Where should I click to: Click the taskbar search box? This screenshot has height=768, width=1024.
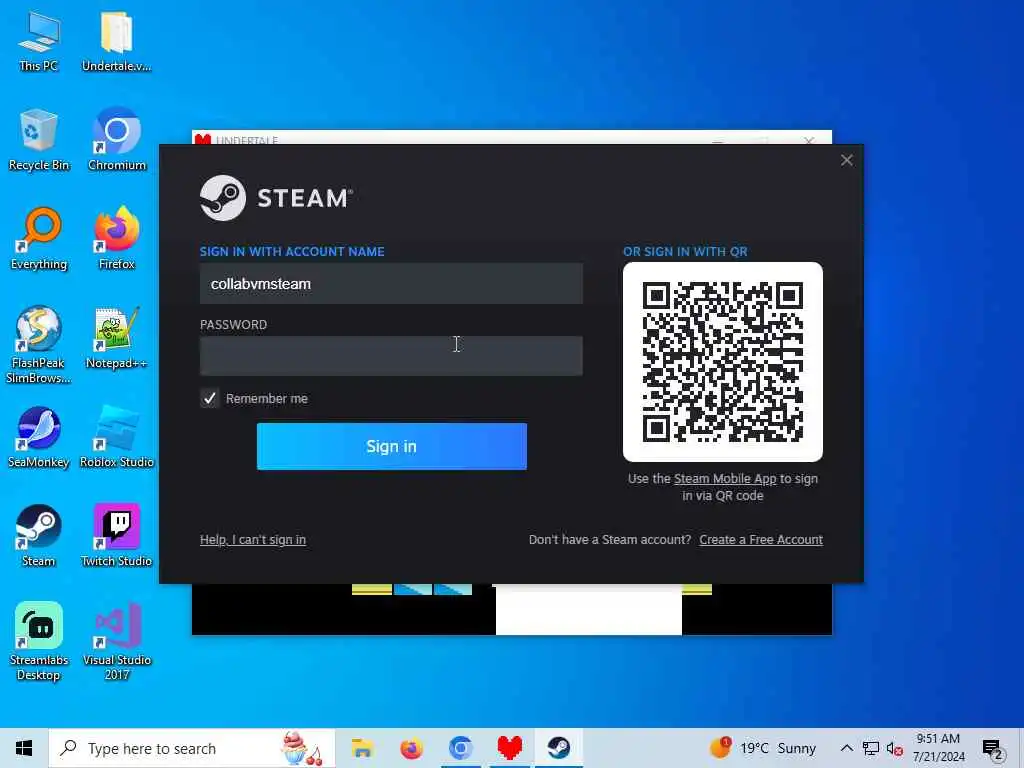coord(192,748)
